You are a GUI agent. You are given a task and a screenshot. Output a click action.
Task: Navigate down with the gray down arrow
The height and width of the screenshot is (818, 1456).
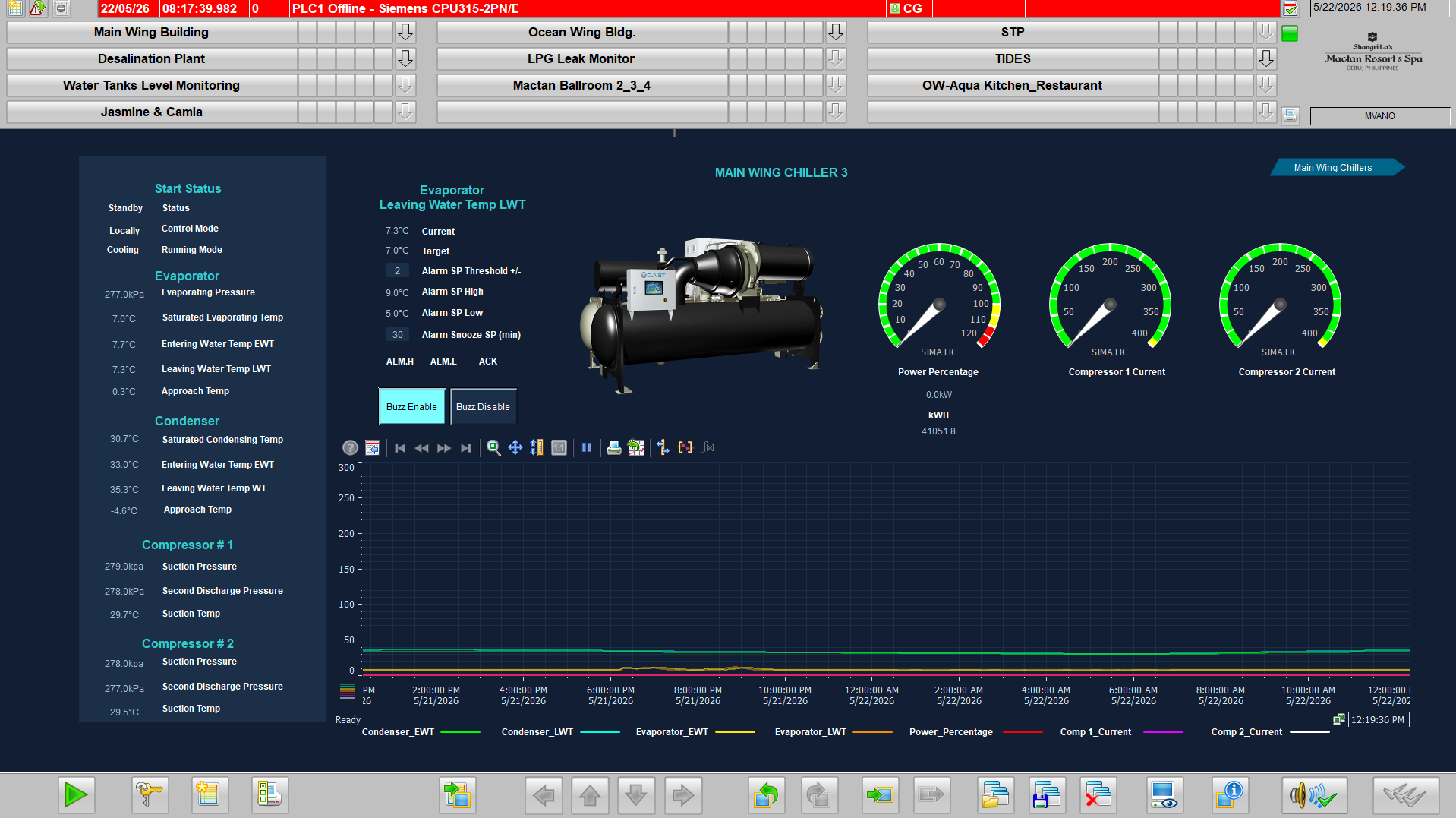tap(637, 795)
